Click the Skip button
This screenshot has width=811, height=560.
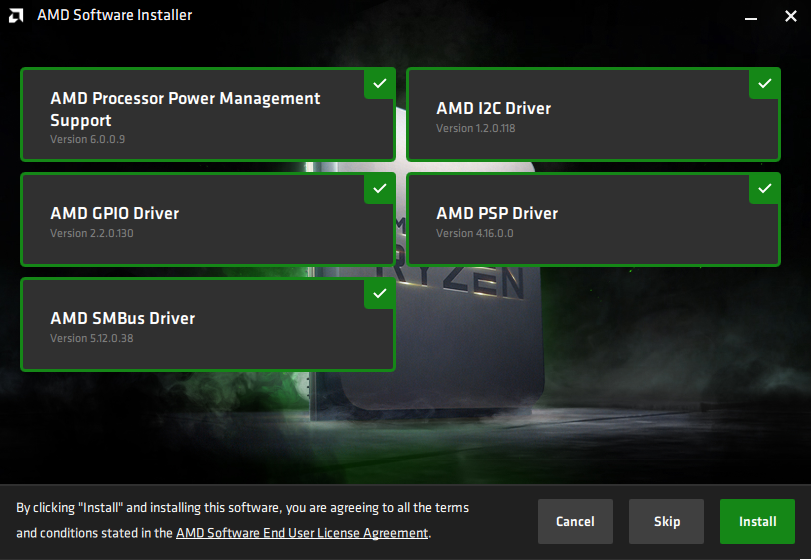pyautogui.click(x=666, y=521)
